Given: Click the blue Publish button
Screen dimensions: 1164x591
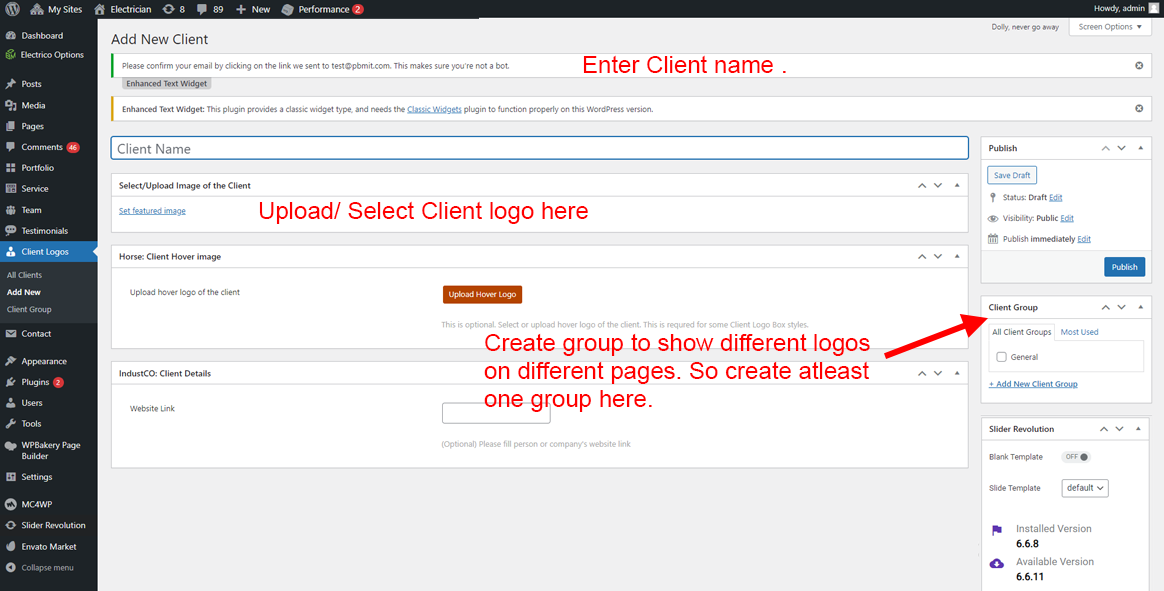Looking at the screenshot, I should tap(1124, 267).
